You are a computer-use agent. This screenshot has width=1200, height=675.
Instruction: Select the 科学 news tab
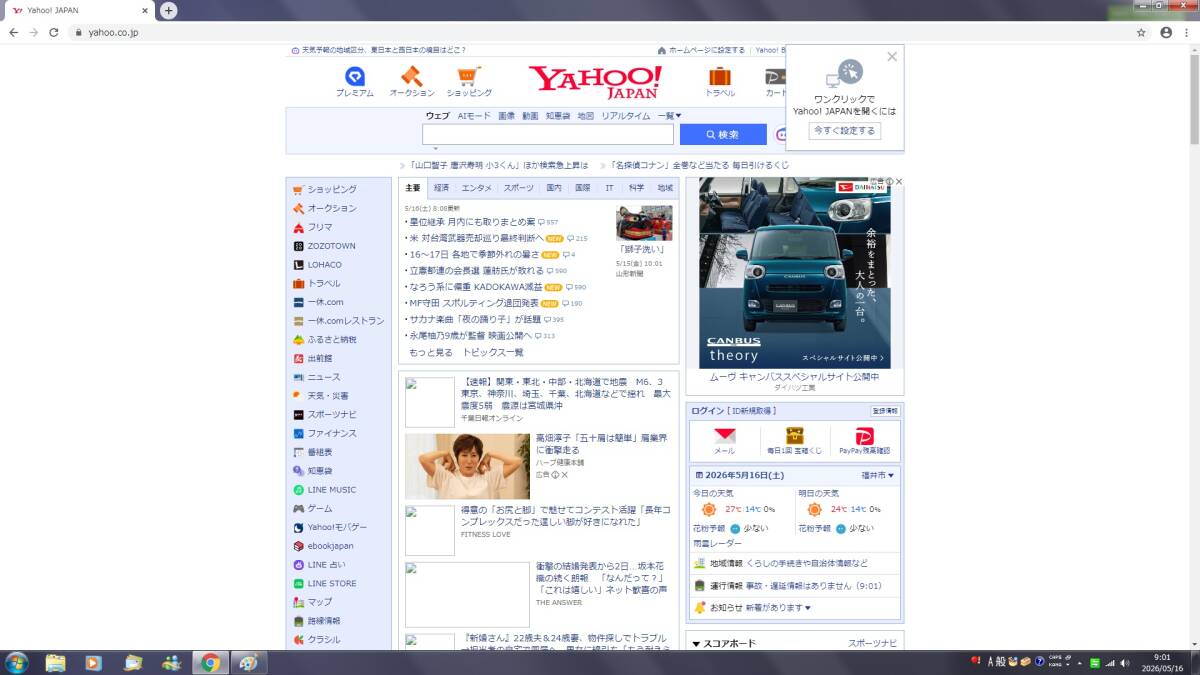pyautogui.click(x=637, y=188)
